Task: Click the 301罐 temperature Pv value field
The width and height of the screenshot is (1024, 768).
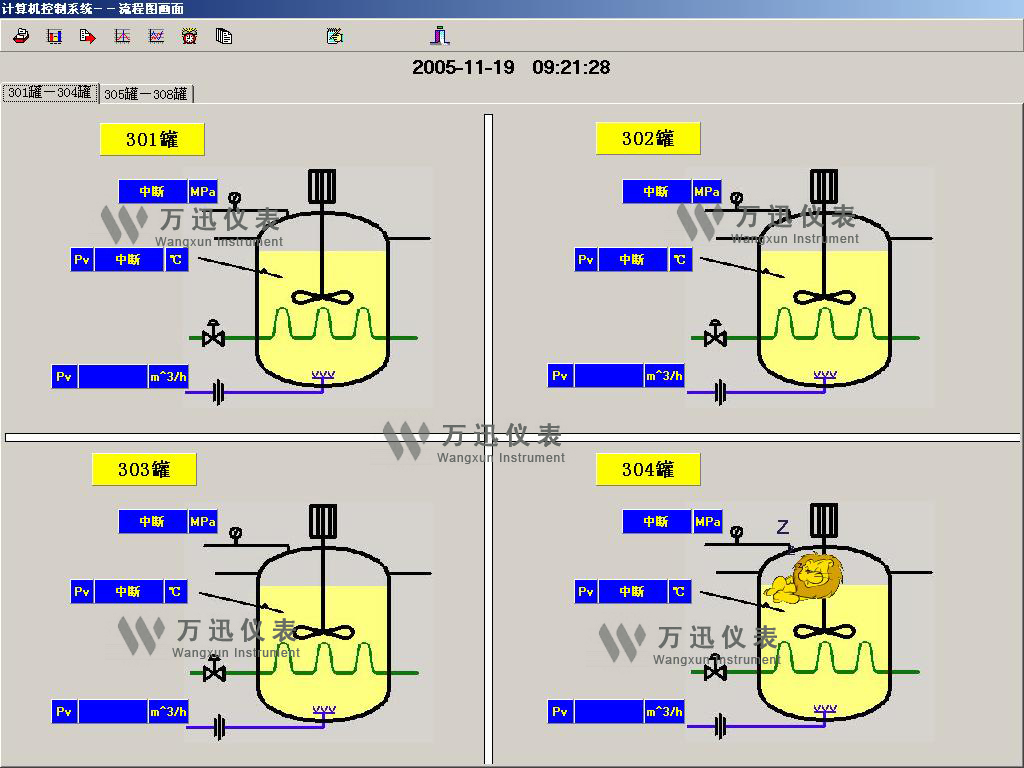Action: (x=128, y=260)
